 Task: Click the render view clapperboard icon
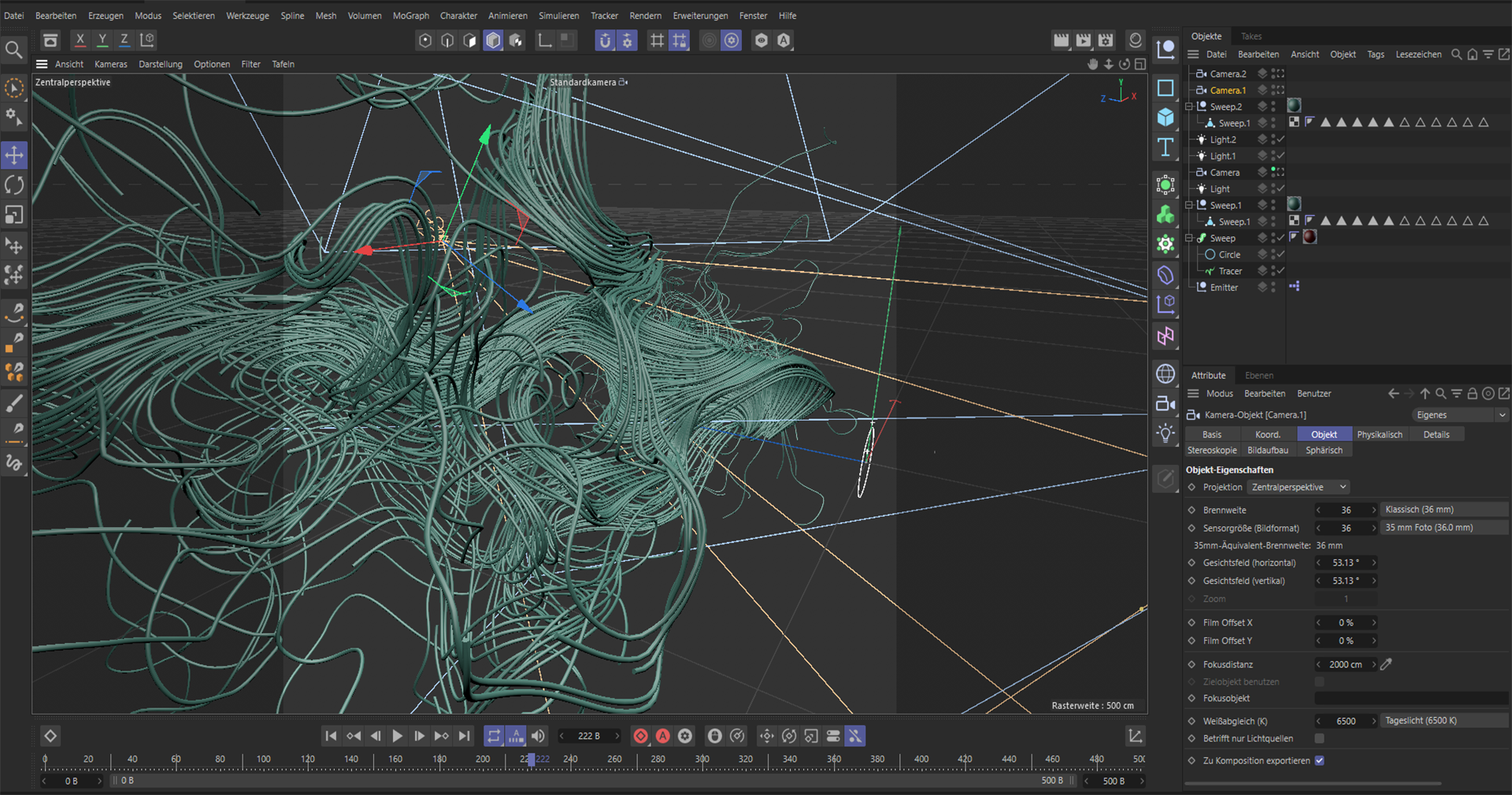tap(1062, 40)
